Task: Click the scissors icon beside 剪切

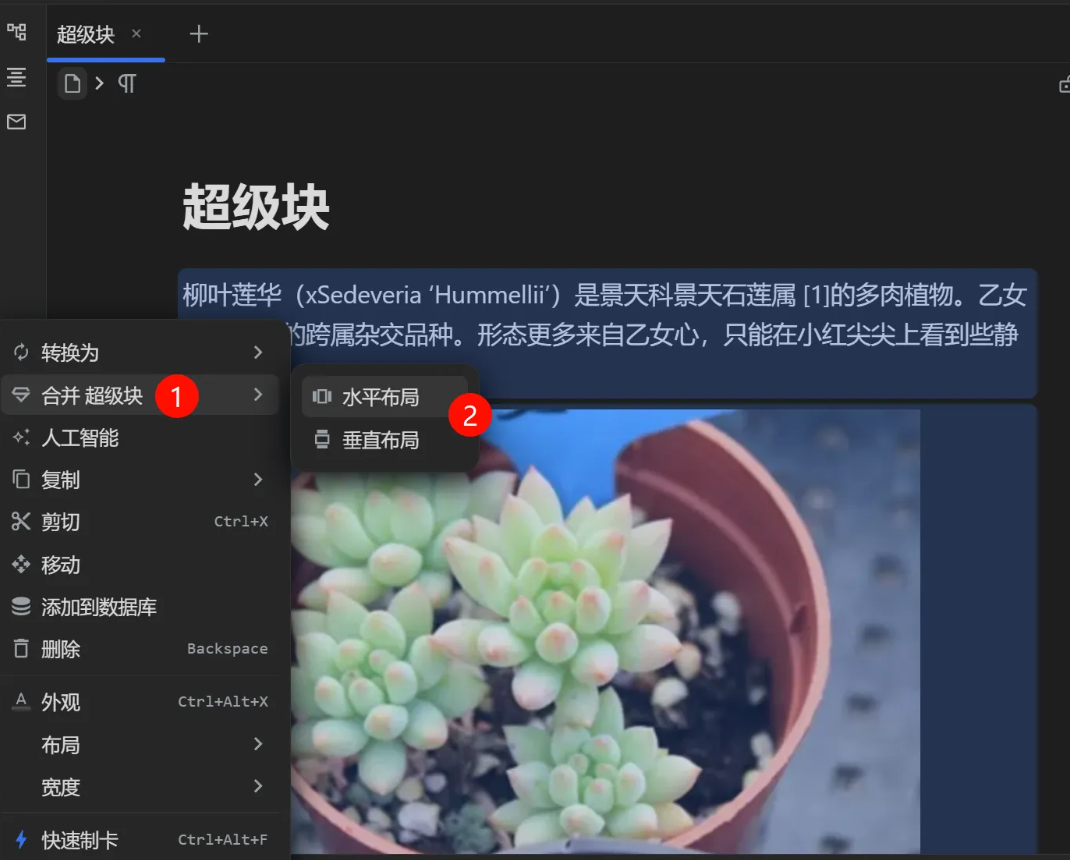Action: coord(21,522)
